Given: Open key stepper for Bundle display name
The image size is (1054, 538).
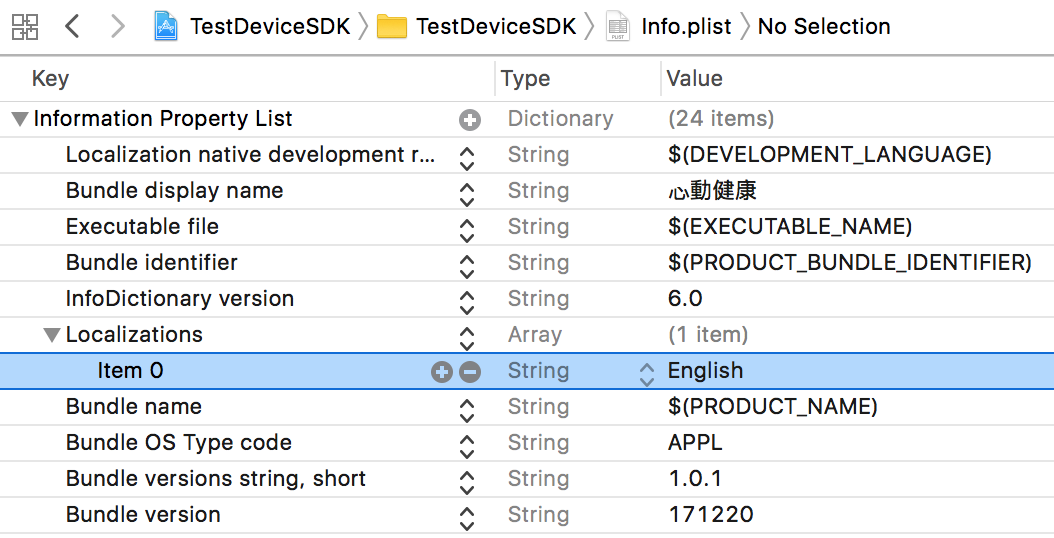Looking at the screenshot, I should click(x=466, y=192).
